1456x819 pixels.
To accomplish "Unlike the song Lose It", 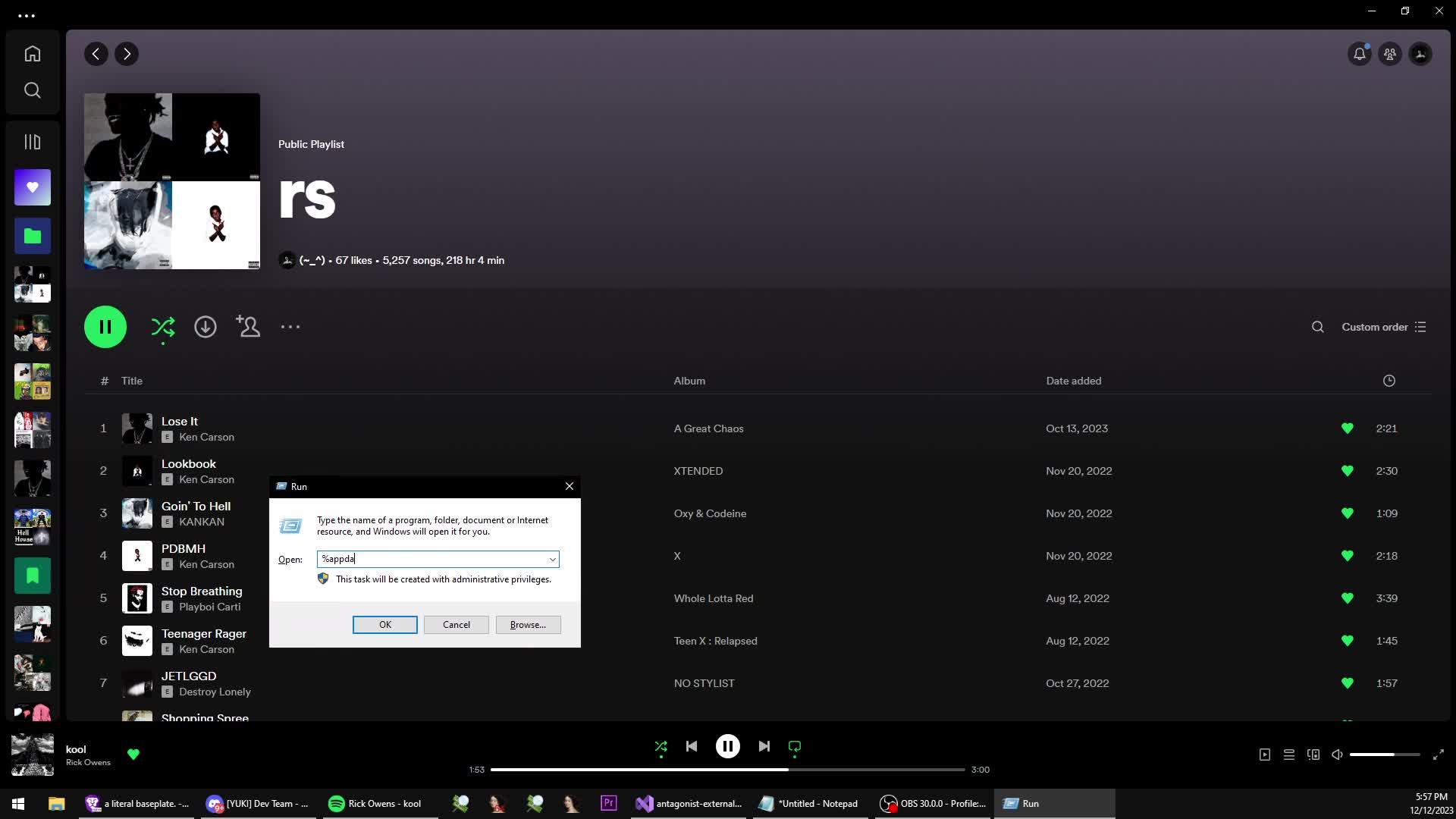I will 1348,428.
